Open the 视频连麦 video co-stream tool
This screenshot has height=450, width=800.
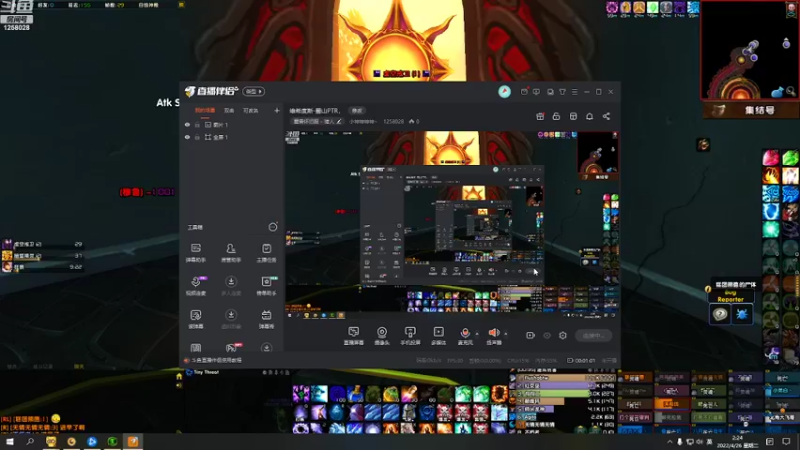(195, 286)
